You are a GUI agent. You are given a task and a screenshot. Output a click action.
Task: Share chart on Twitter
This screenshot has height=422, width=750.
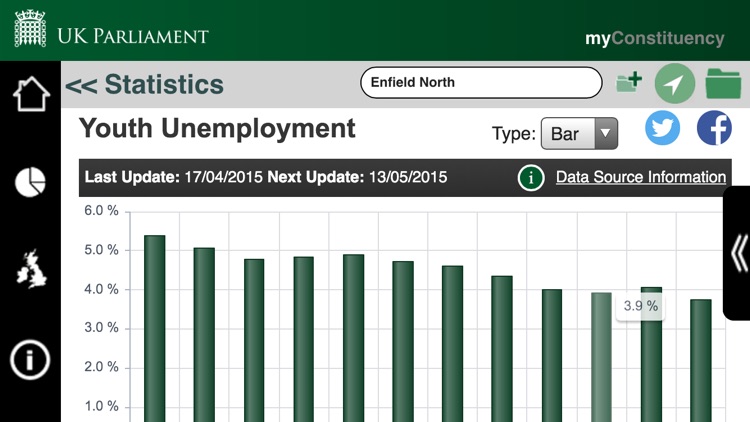click(662, 128)
